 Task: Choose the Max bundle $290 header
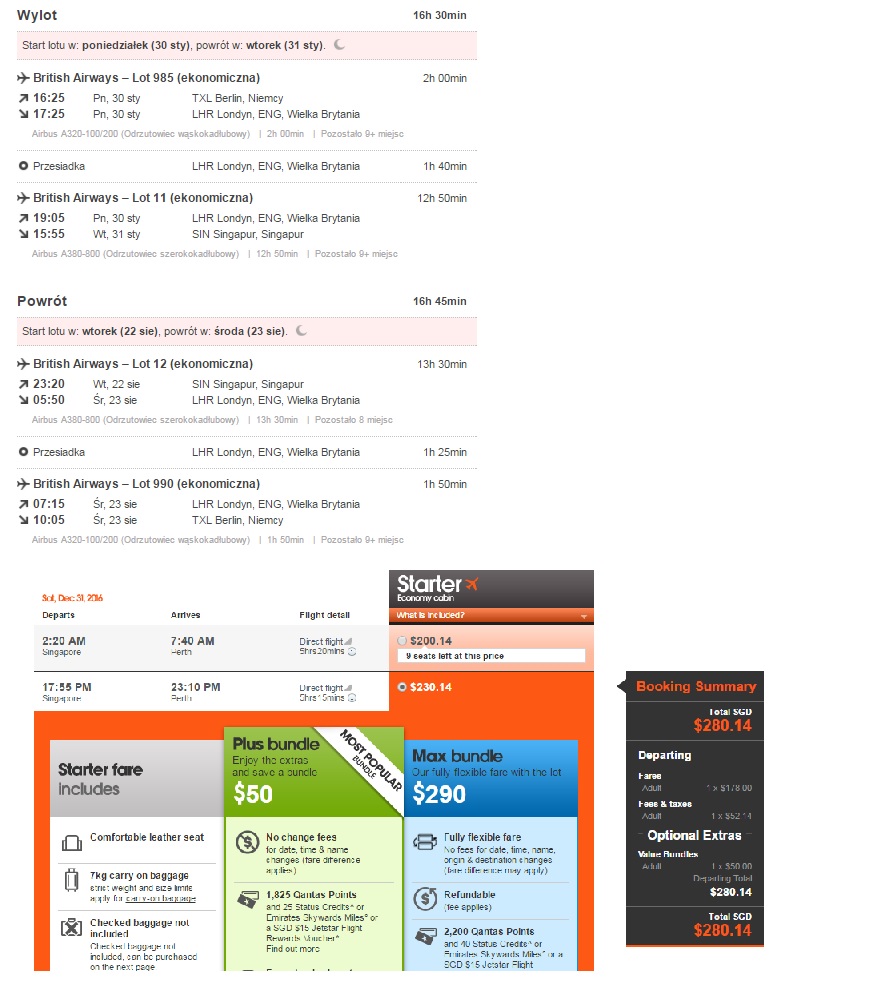(x=491, y=778)
